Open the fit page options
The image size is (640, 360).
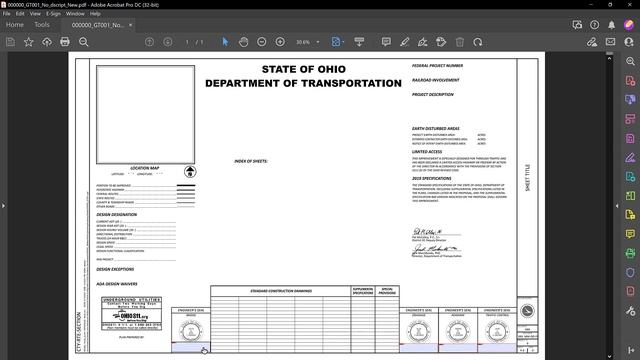tap(337, 42)
